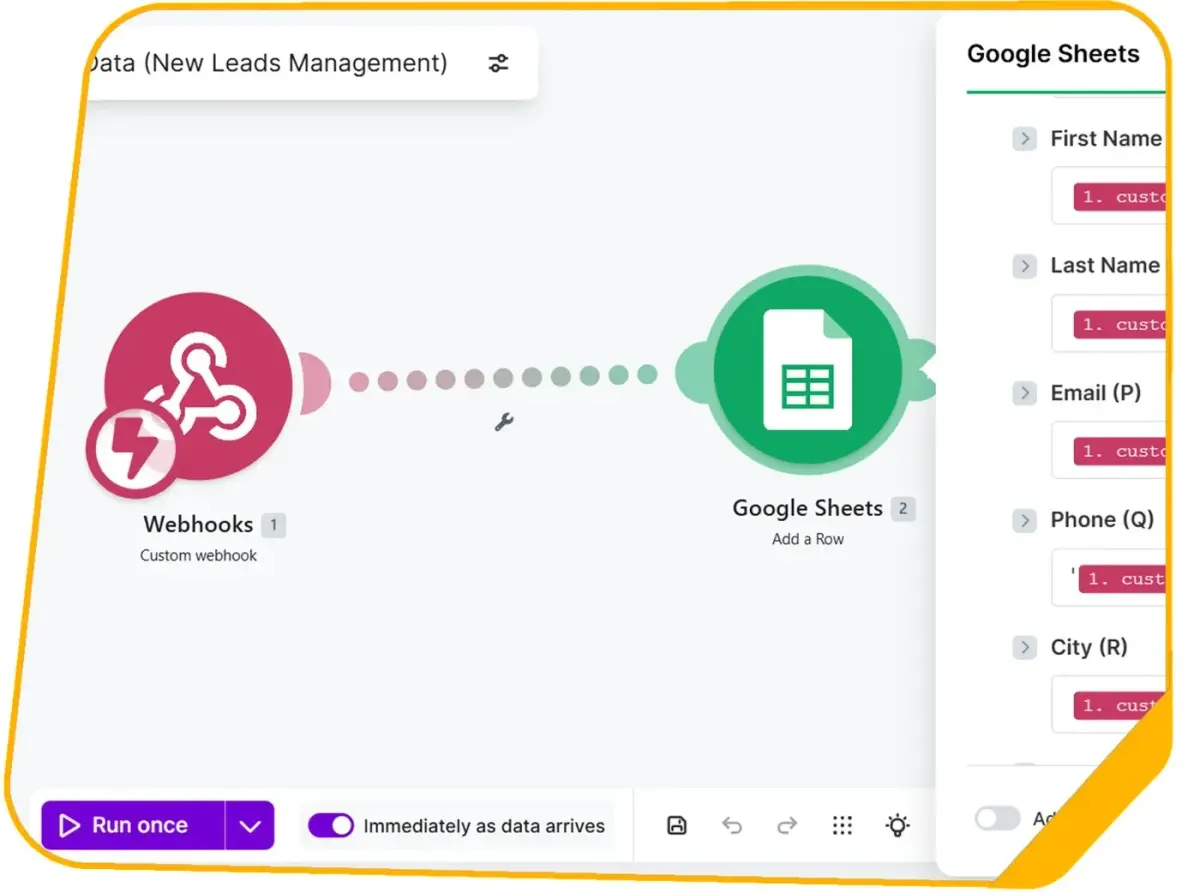The height and width of the screenshot is (893, 1200).
Task: Click the Email (P) input field
Action: [1109, 450]
